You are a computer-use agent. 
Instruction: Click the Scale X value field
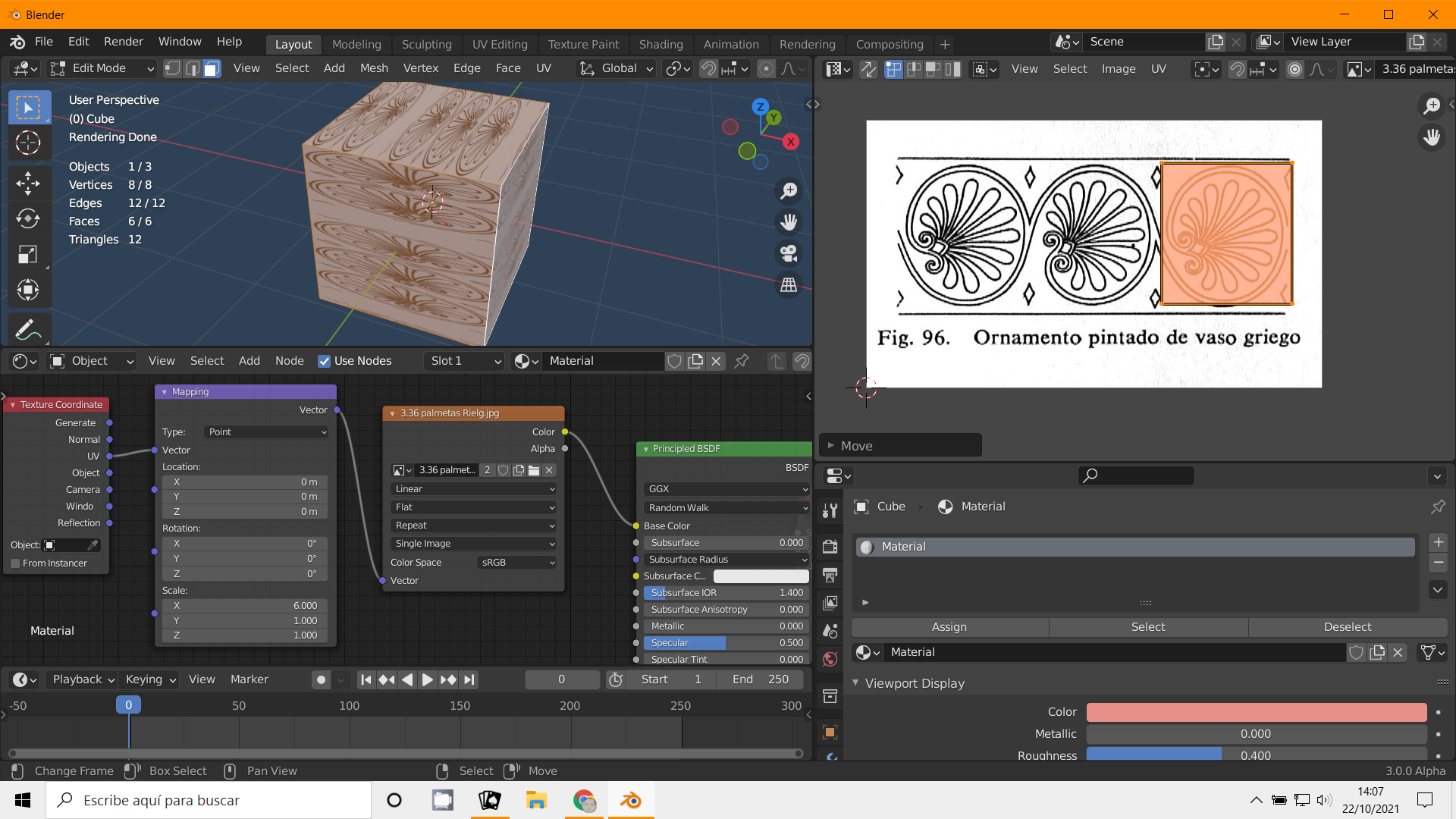point(245,606)
